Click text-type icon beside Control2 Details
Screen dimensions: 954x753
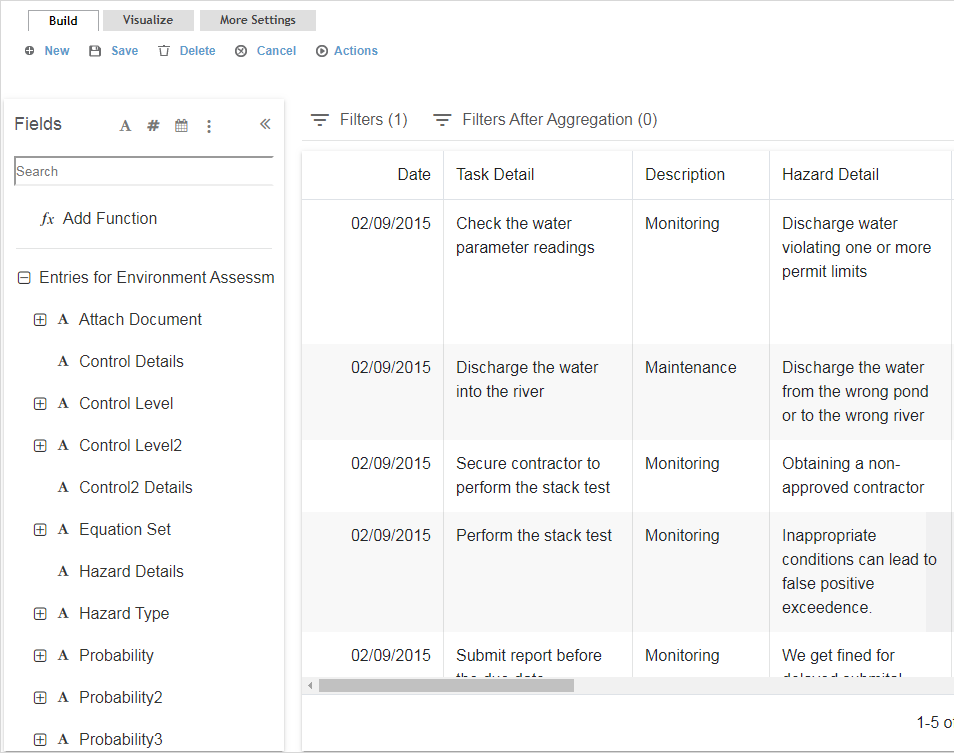[63, 487]
